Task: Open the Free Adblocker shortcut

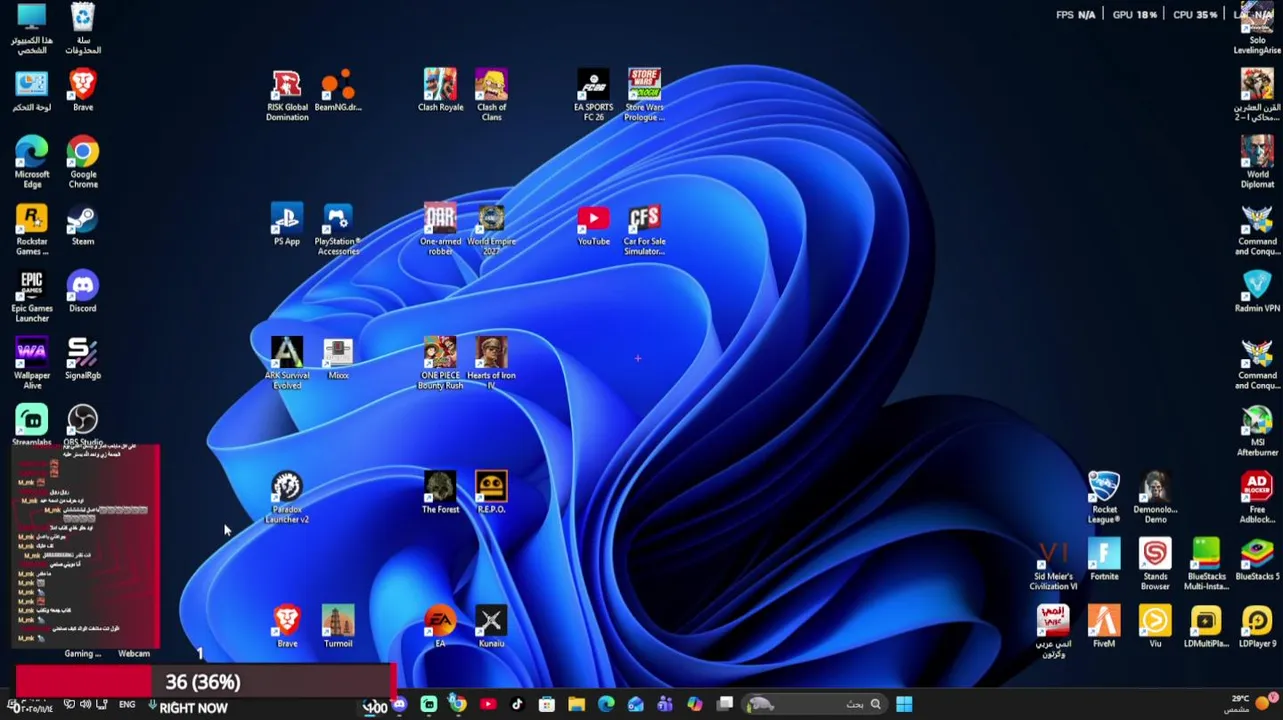Action: coord(1257,498)
